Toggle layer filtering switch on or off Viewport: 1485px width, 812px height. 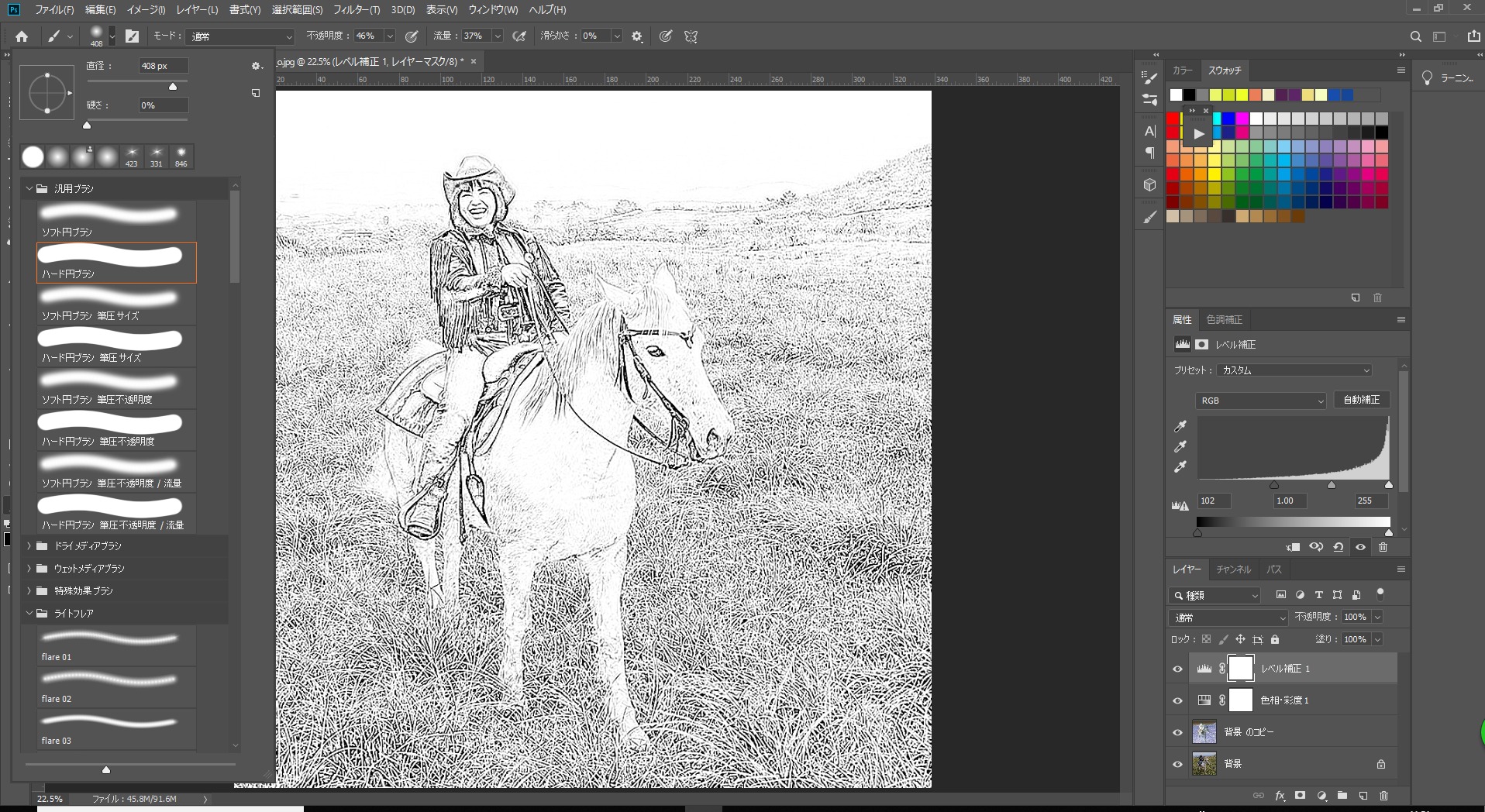(x=1380, y=594)
